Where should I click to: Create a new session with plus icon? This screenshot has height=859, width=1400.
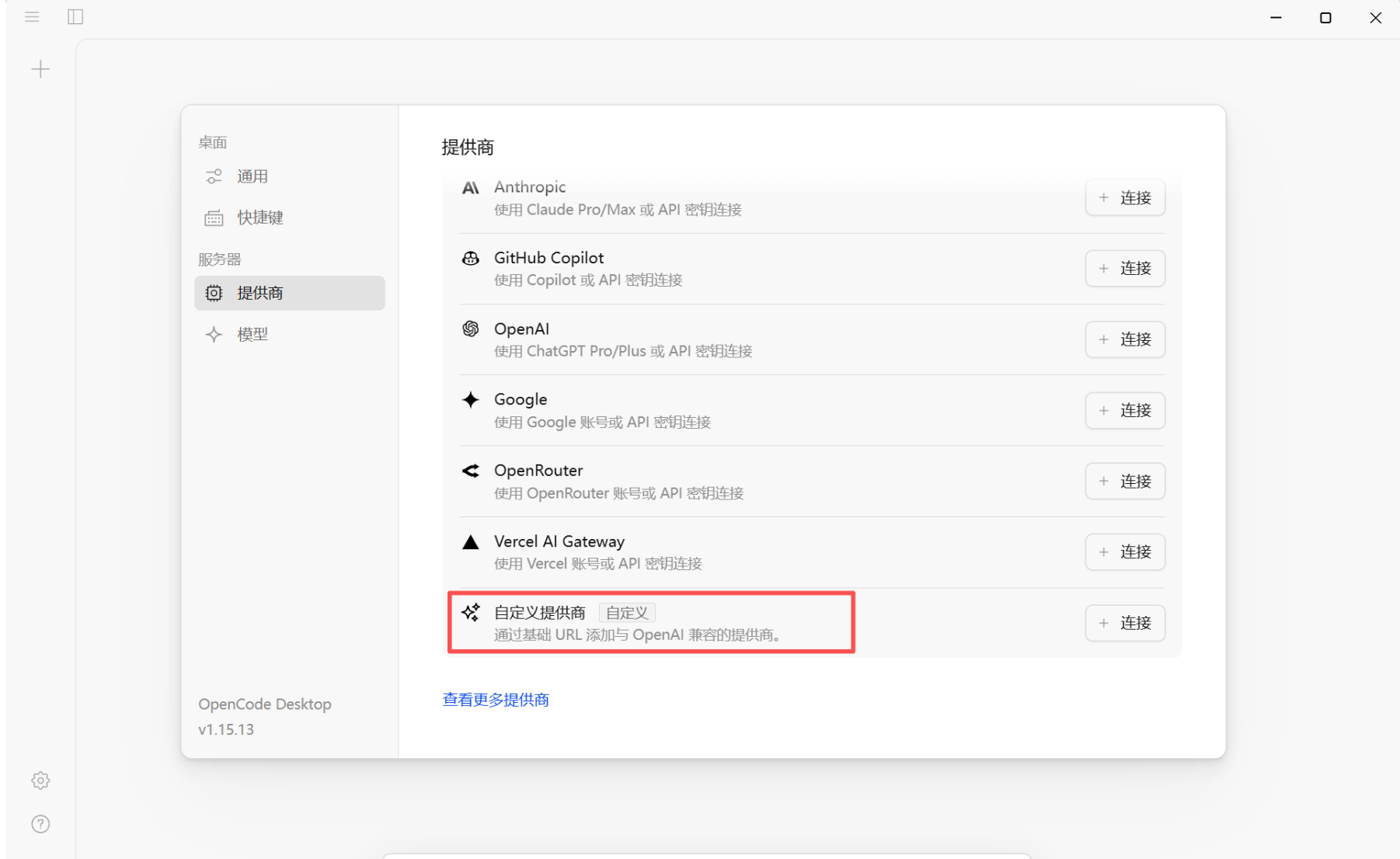tap(40, 69)
